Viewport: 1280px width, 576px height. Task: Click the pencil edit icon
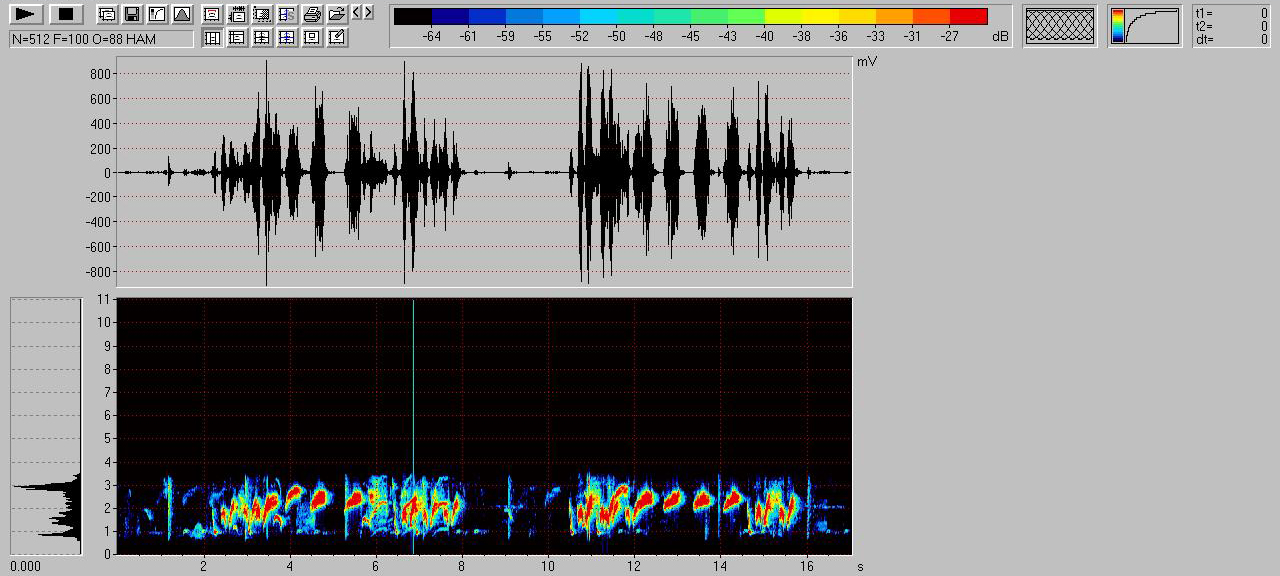(x=337, y=38)
